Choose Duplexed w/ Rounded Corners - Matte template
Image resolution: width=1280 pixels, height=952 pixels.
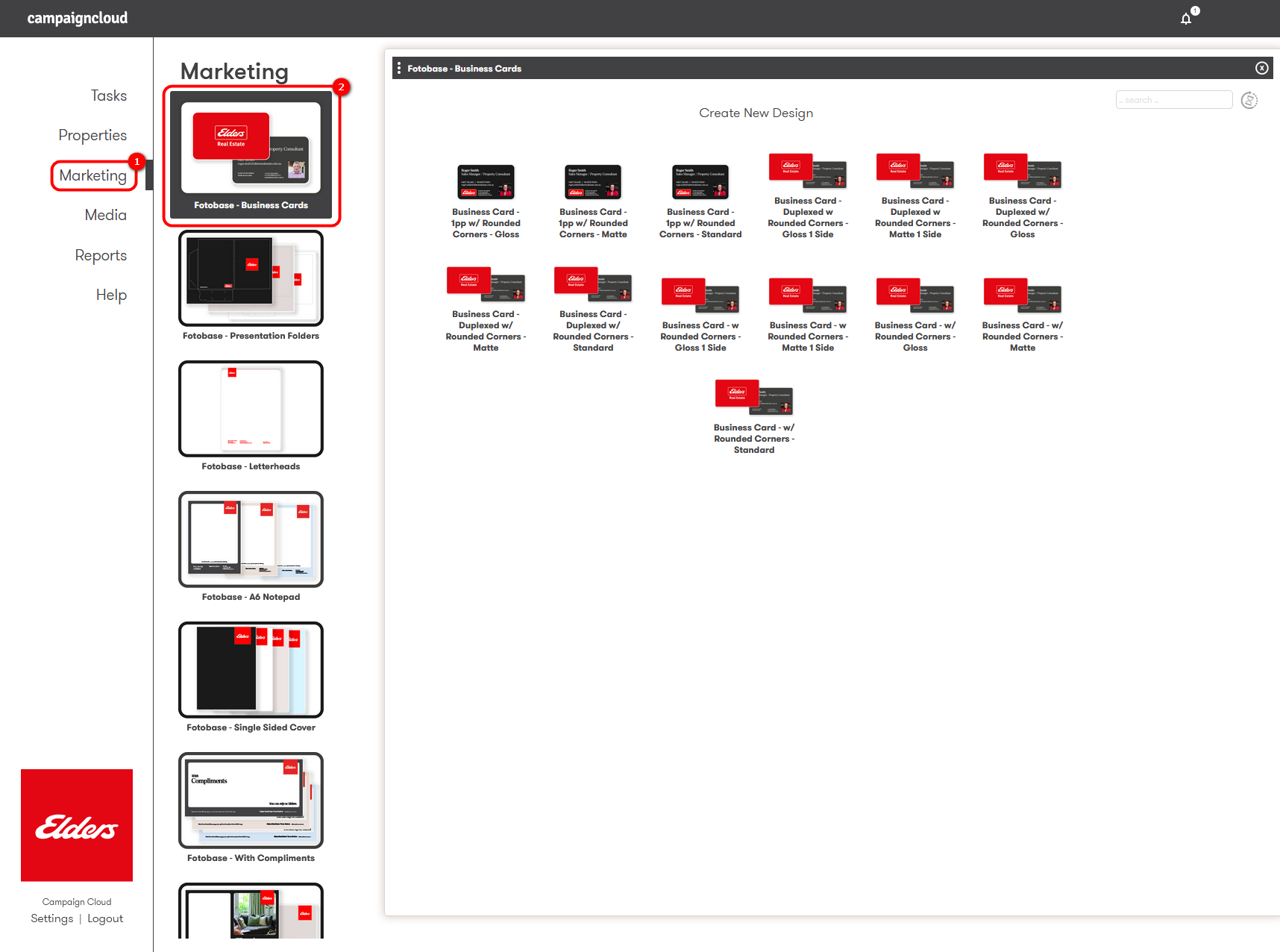tap(486, 310)
